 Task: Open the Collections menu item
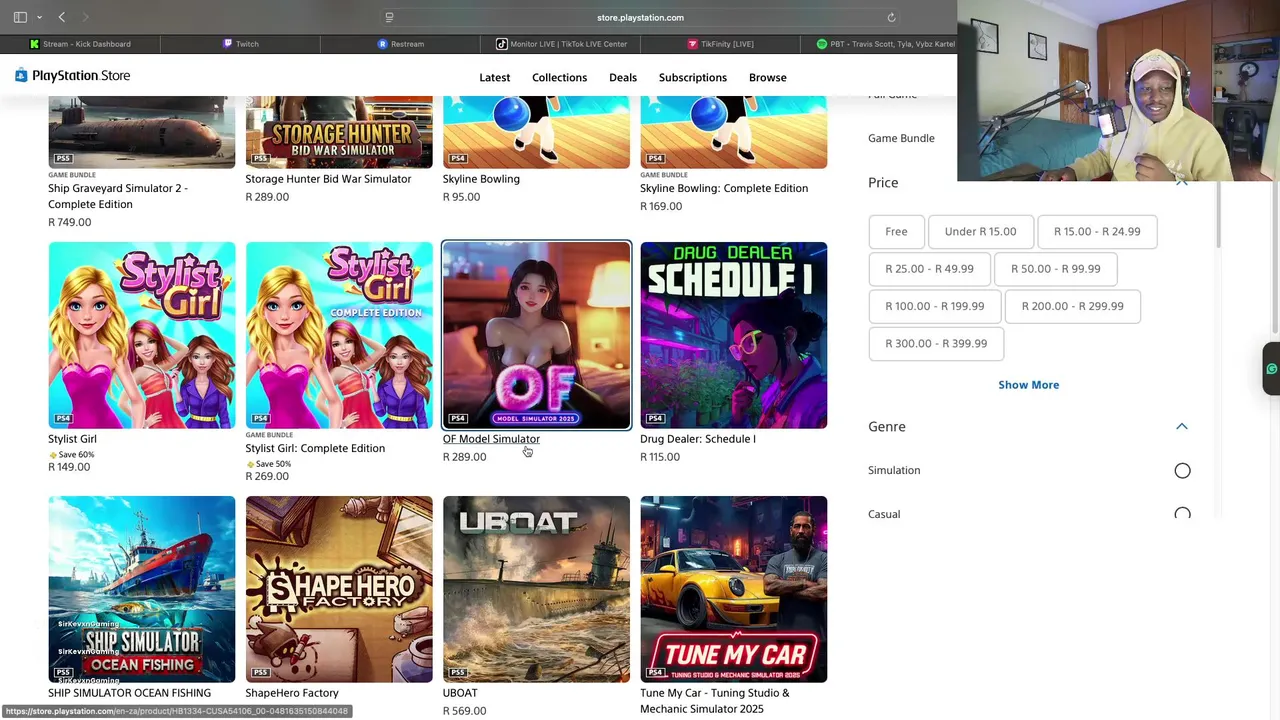559,77
